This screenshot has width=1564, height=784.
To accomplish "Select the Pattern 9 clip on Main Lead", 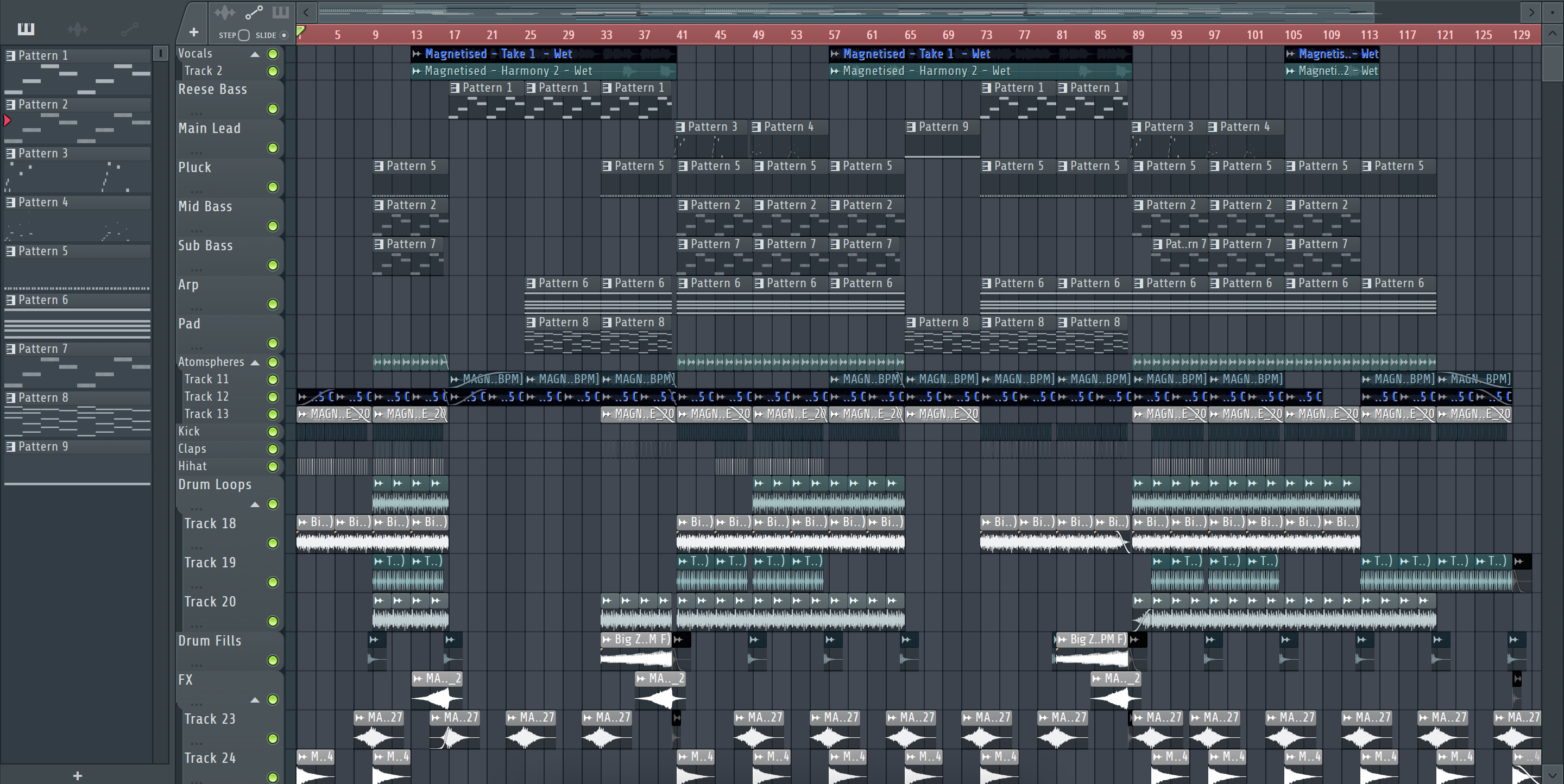I will coord(942,139).
